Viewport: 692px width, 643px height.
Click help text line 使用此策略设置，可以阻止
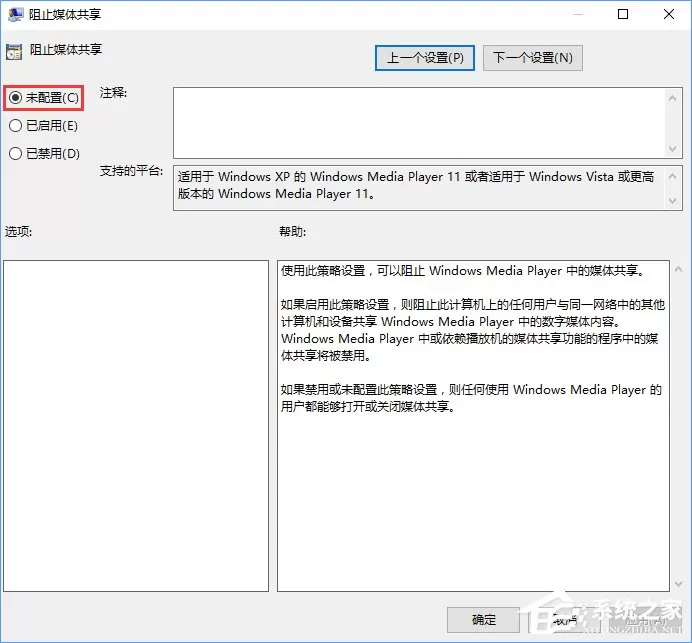[x=463, y=271]
